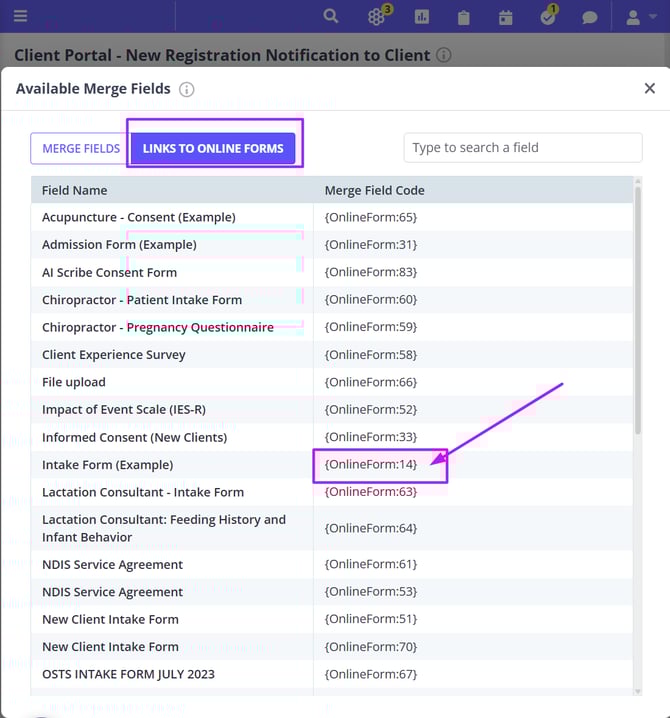This screenshot has width=670, height=718.
Task: Switch to the Merge Fields tab
Action: (80, 148)
